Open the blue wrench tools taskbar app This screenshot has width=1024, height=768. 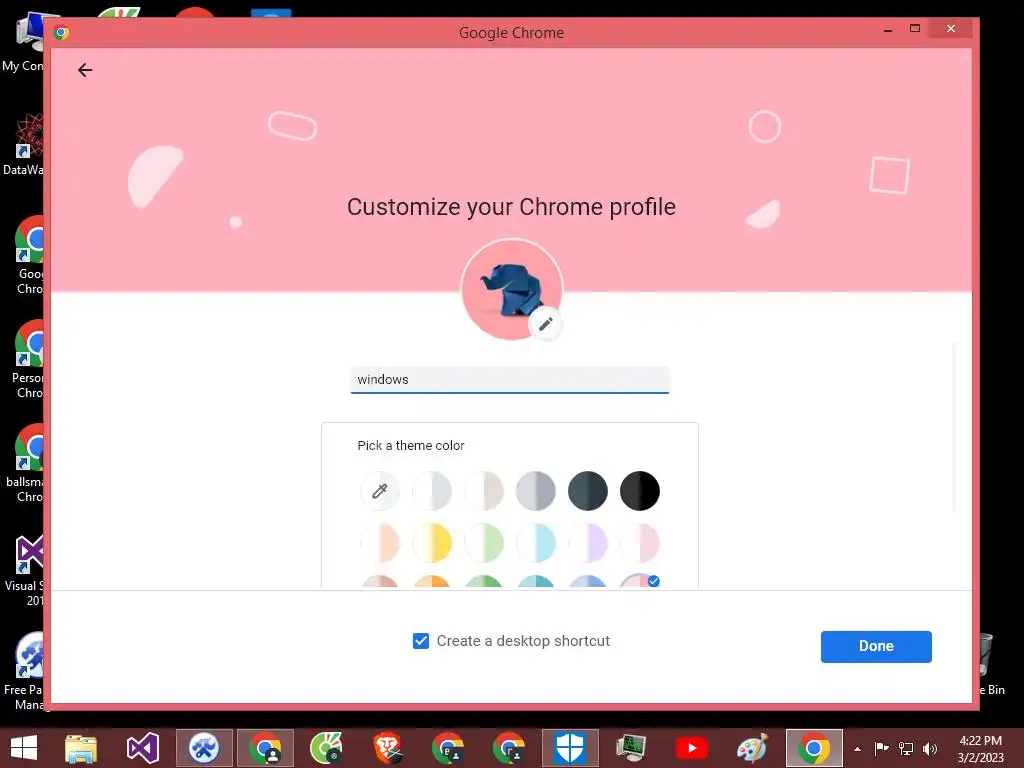click(204, 748)
